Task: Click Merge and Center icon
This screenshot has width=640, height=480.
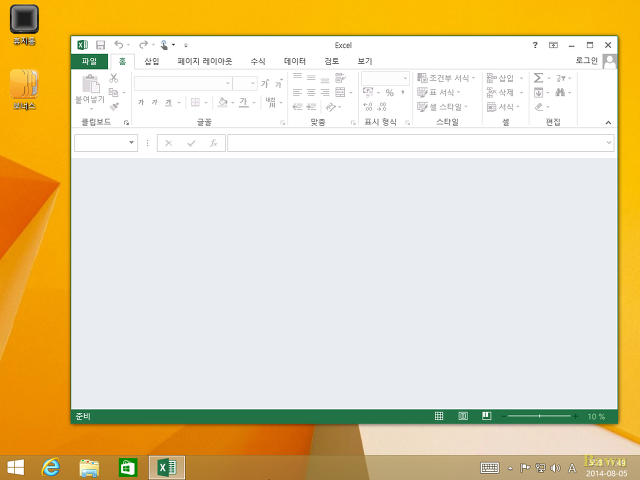Action: click(x=340, y=92)
